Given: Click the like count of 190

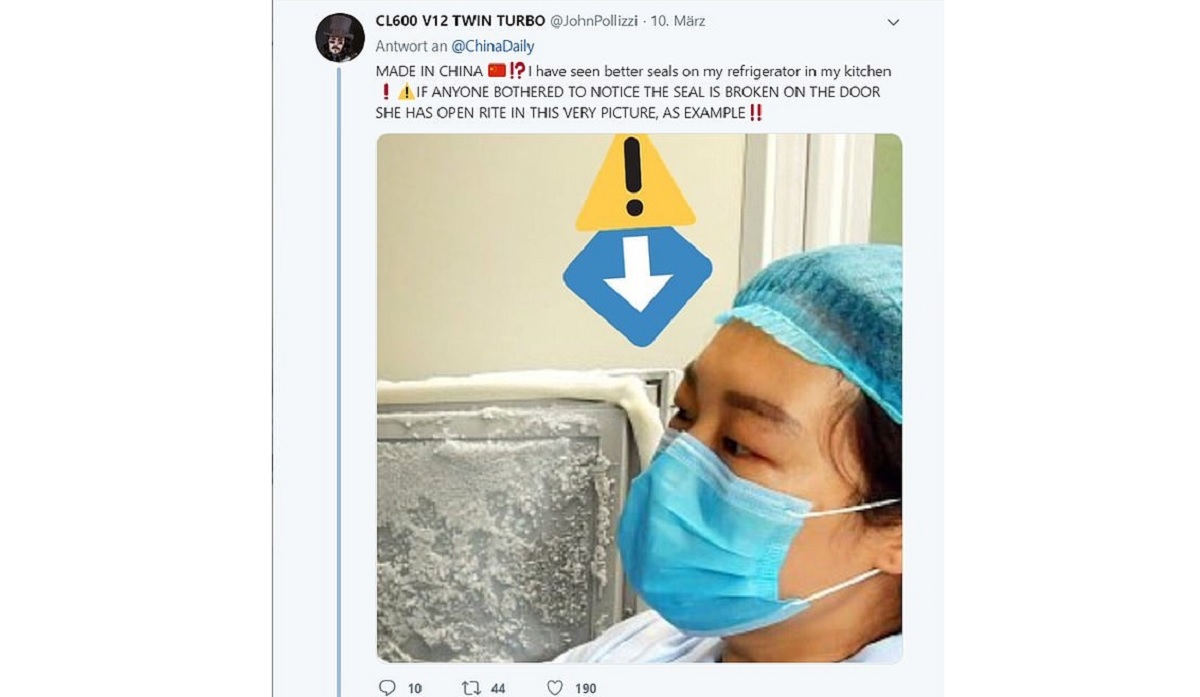Looking at the screenshot, I should tap(586, 688).
